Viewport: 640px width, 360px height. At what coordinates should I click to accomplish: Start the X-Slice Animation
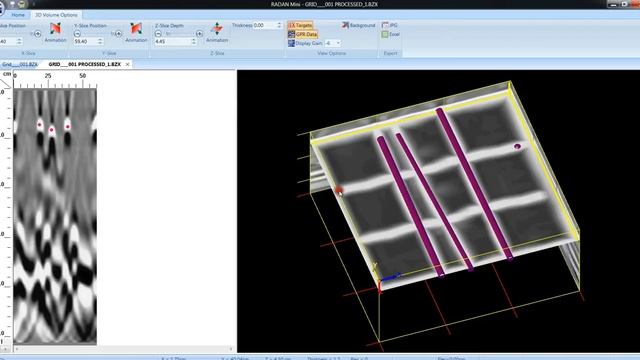click(x=56, y=32)
